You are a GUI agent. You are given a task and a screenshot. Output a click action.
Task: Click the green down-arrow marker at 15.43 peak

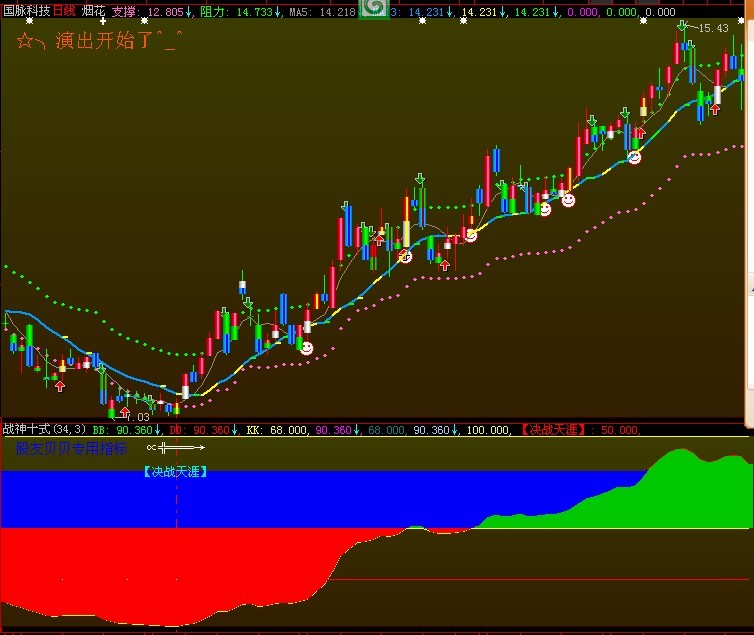[x=682, y=25]
